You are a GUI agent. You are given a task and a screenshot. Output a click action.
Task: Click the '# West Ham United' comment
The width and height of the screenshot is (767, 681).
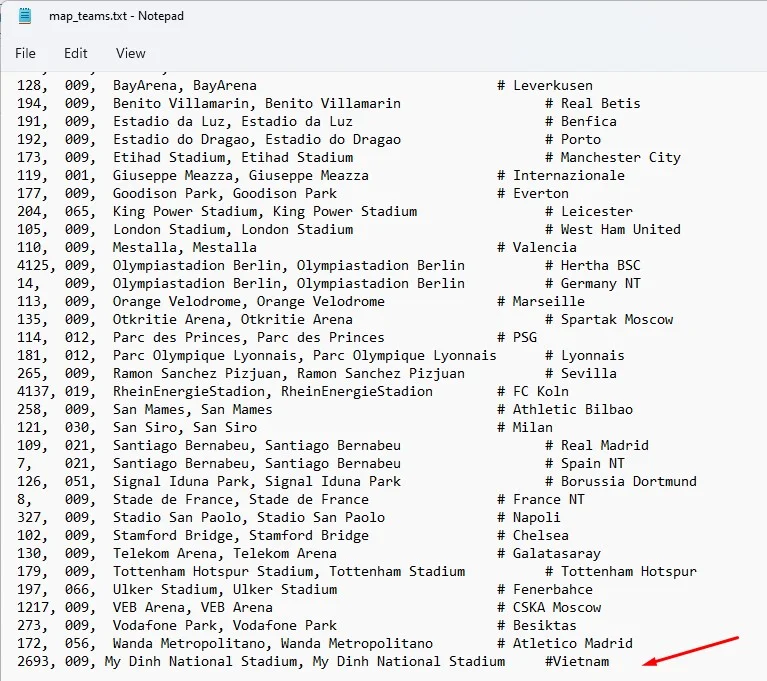click(x=613, y=229)
